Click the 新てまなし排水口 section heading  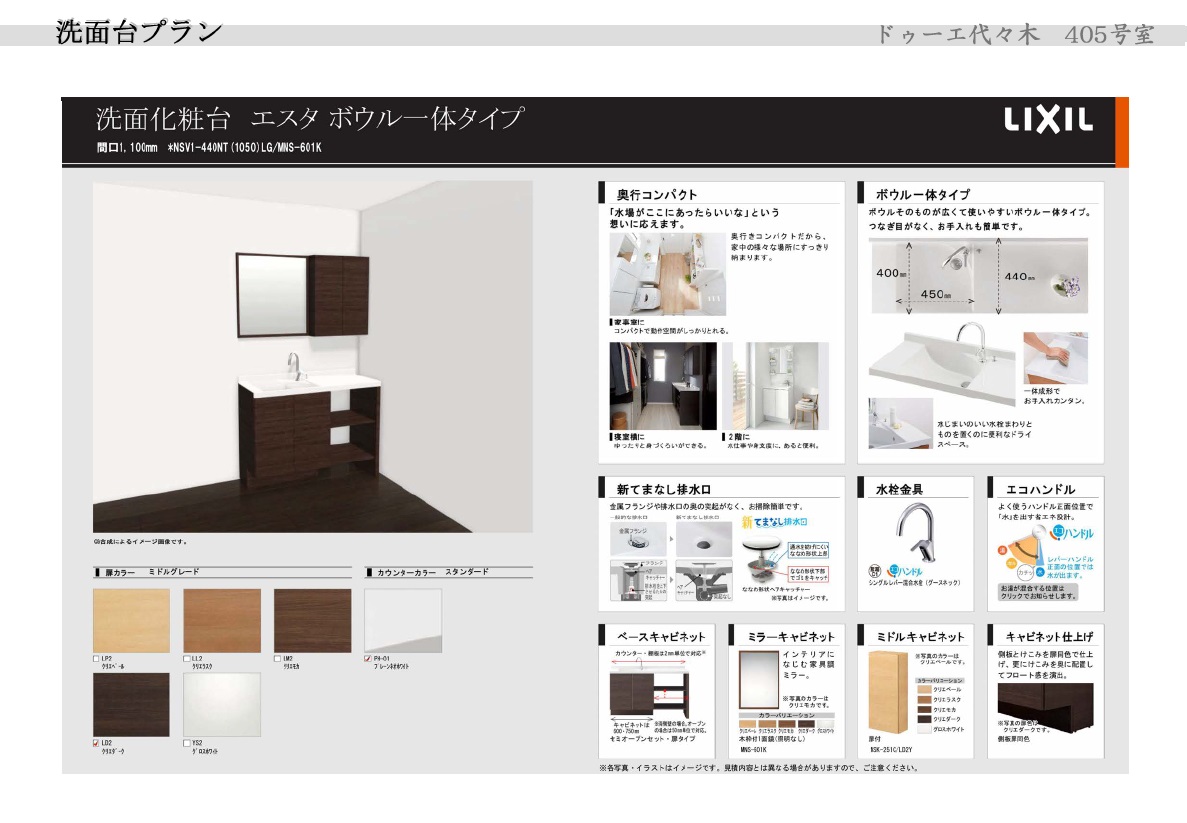click(x=664, y=490)
